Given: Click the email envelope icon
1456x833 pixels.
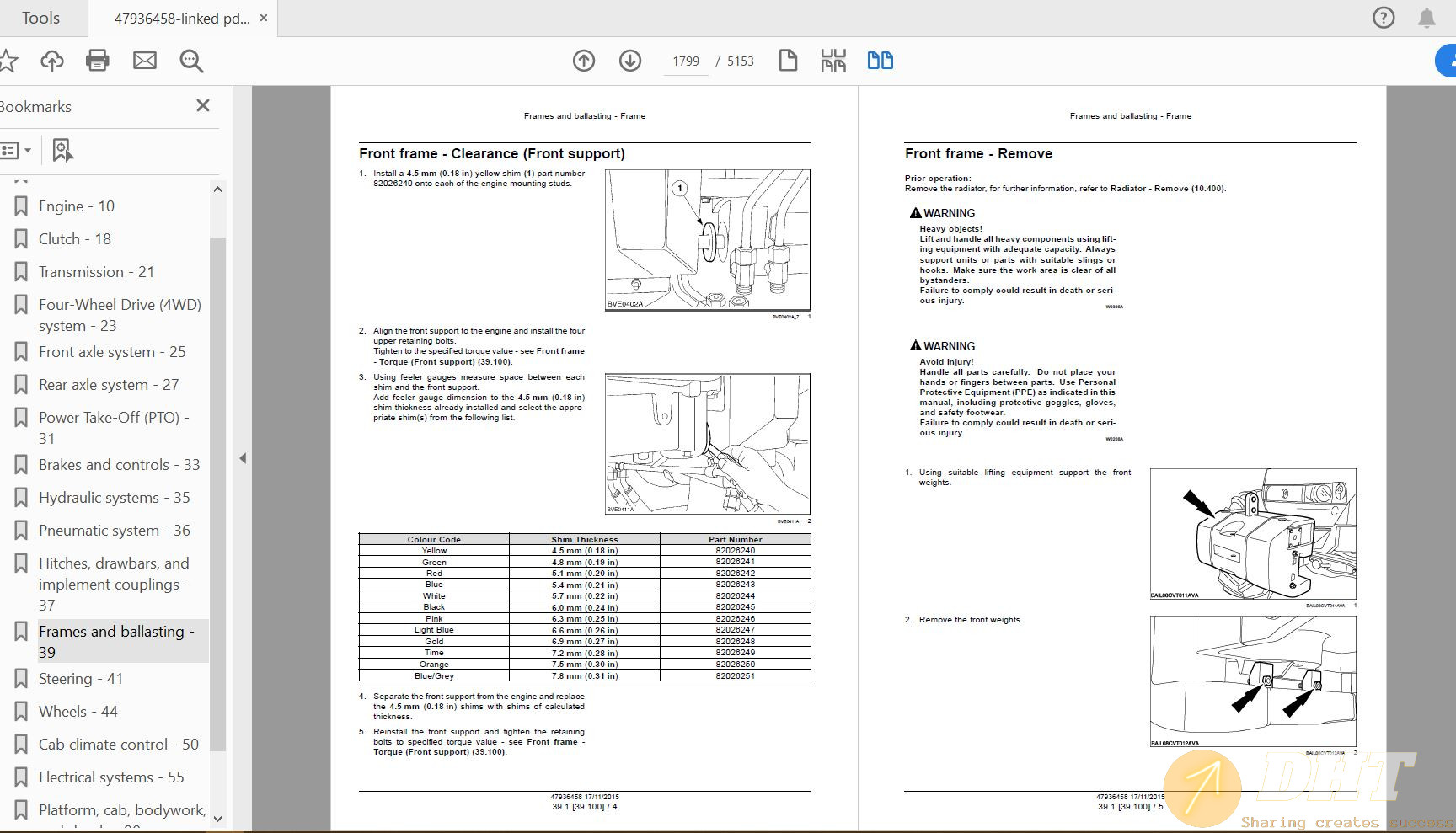Looking at the screenshot, I should click(x=145, y=61).
